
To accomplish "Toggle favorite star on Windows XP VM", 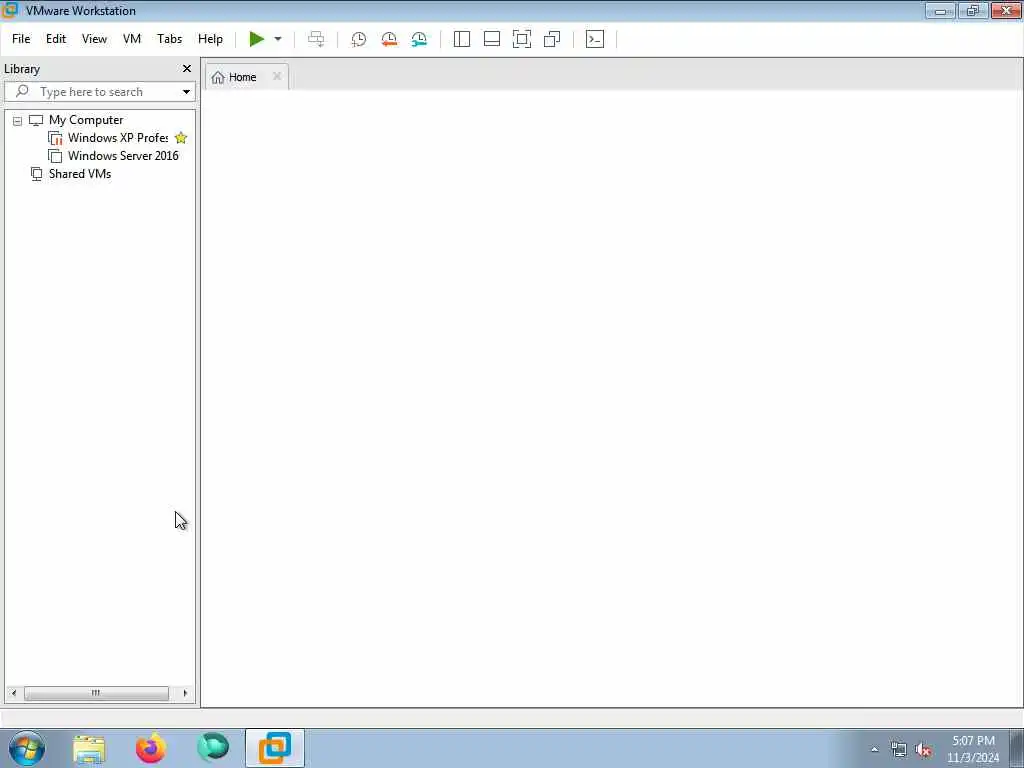I will (181, 138).
